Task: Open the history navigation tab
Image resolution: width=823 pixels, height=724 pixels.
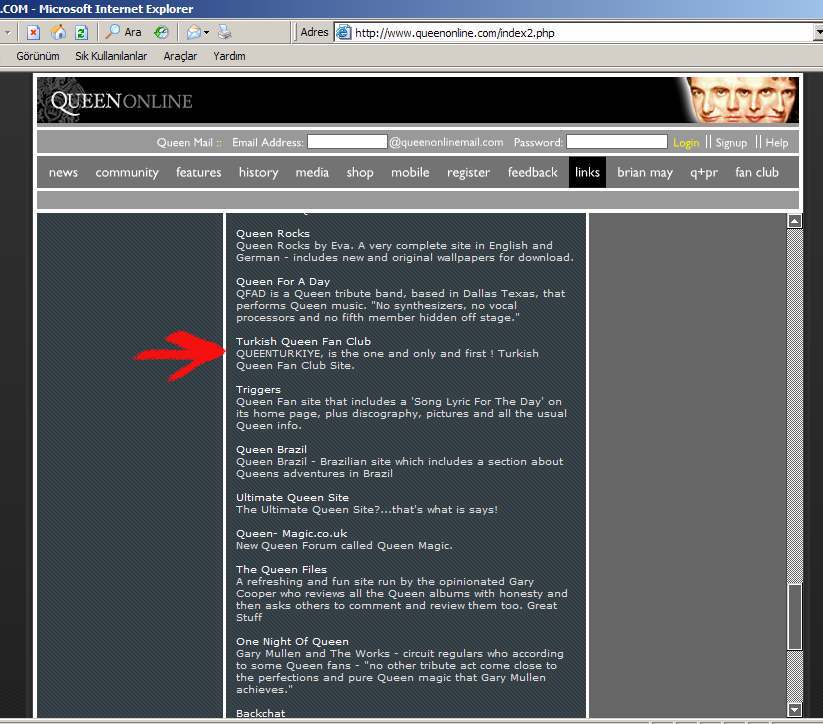Action: click(258, 173)
